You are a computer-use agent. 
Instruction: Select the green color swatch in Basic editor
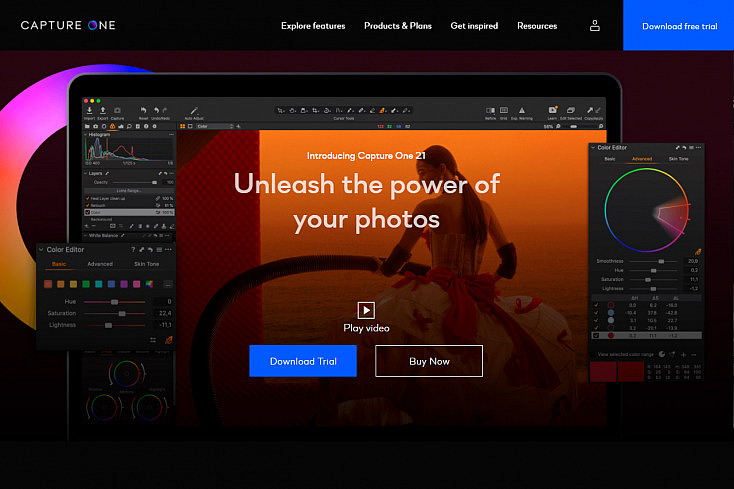pos(86,284)
